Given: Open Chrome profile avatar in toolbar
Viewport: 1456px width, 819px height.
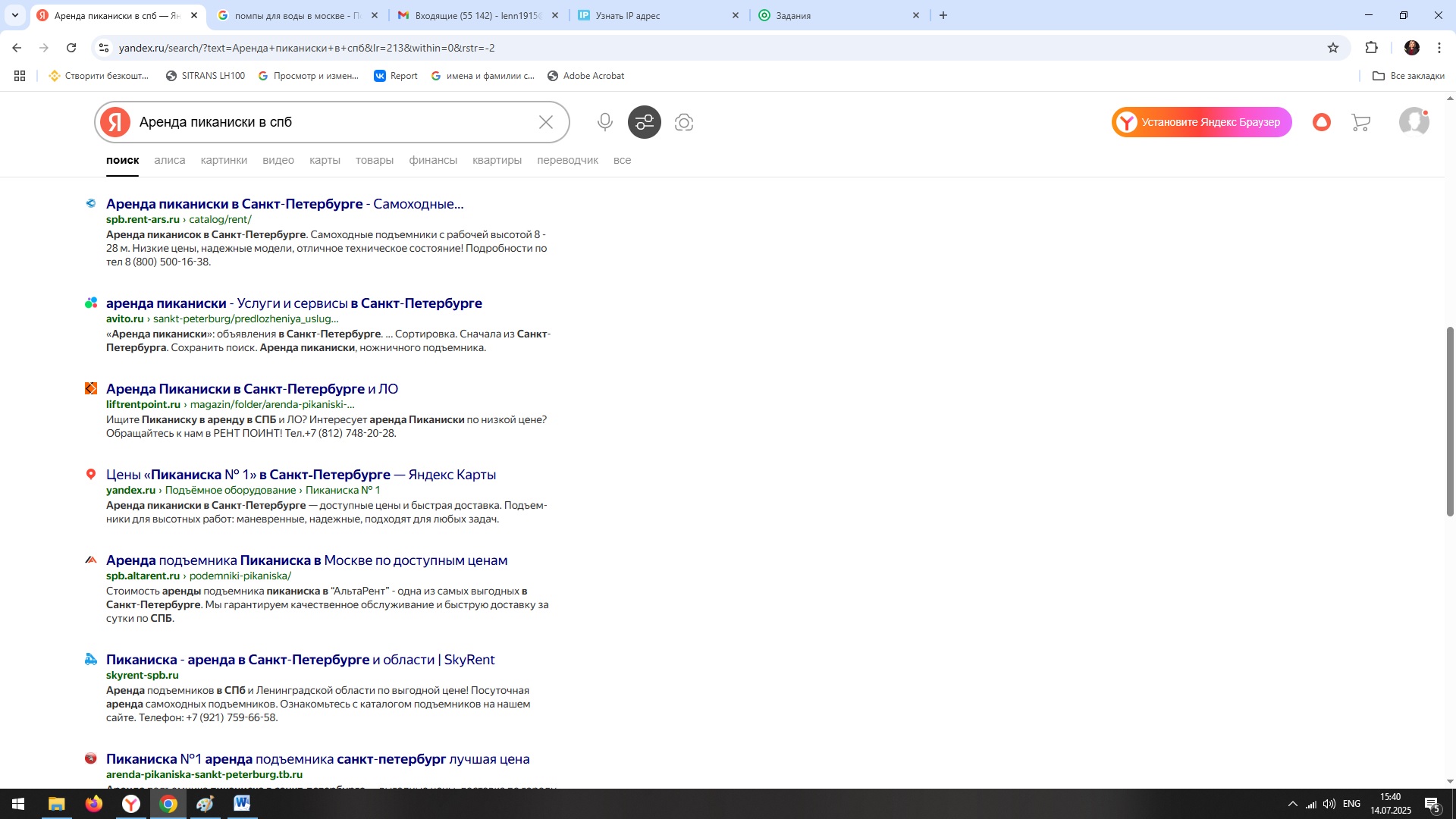Looking at the screenshot, I should [1412, 48].
